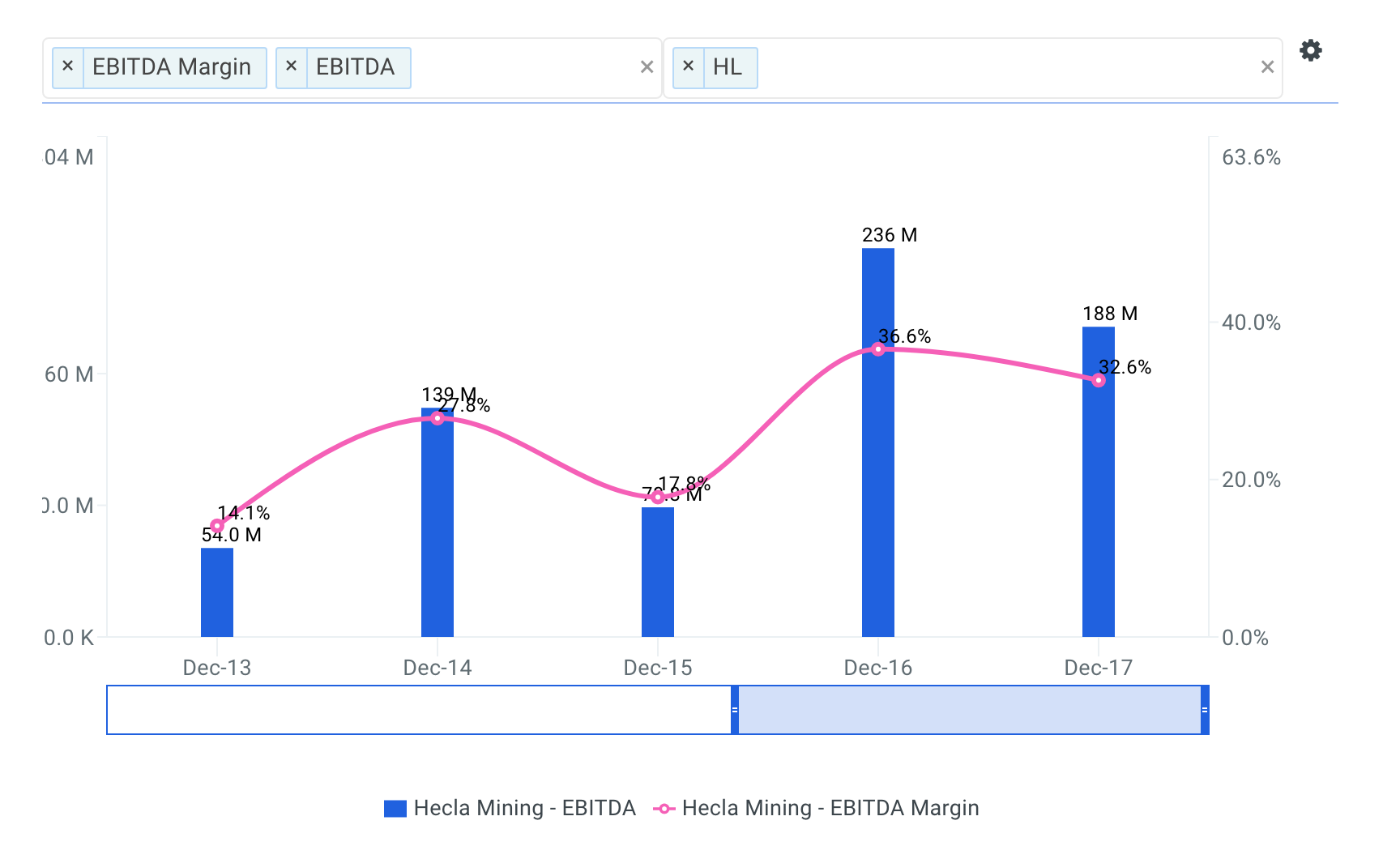Toggle Hecla Mining - EBITDA Margin legend series
The image size is (1400, 859).
816,808
